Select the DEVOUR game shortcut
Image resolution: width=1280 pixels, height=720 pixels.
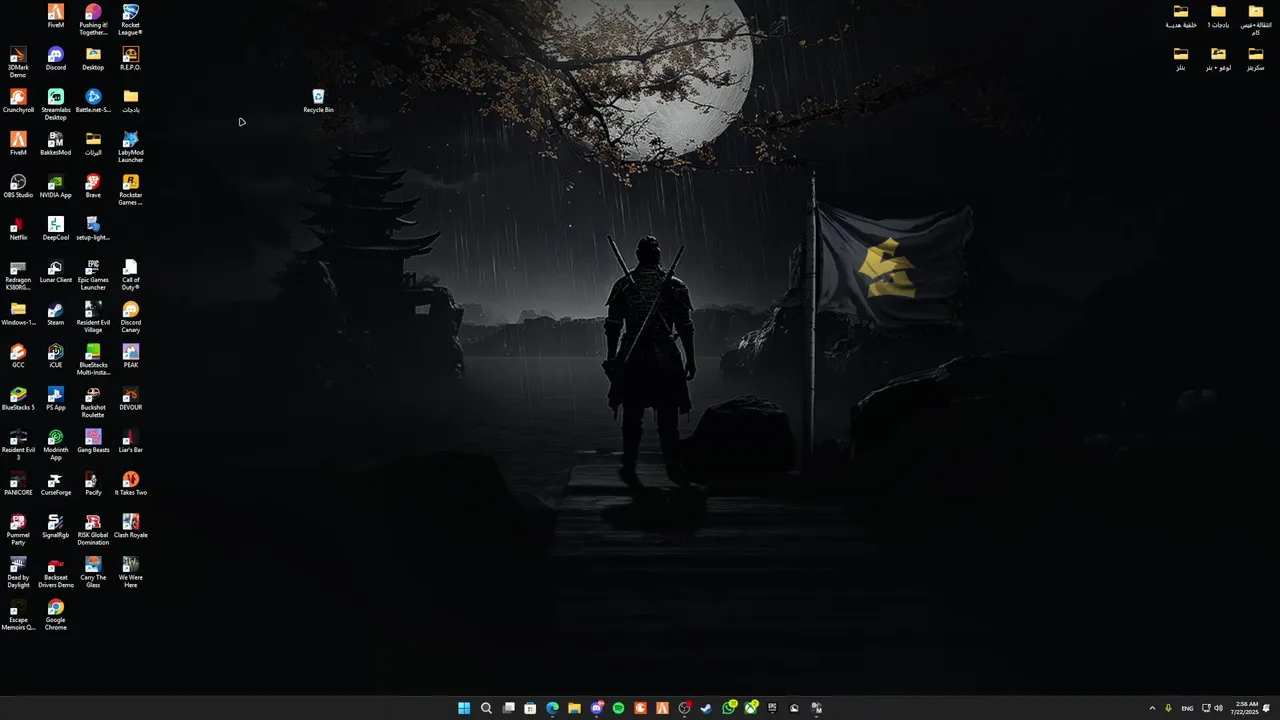(x=130, y=399)
